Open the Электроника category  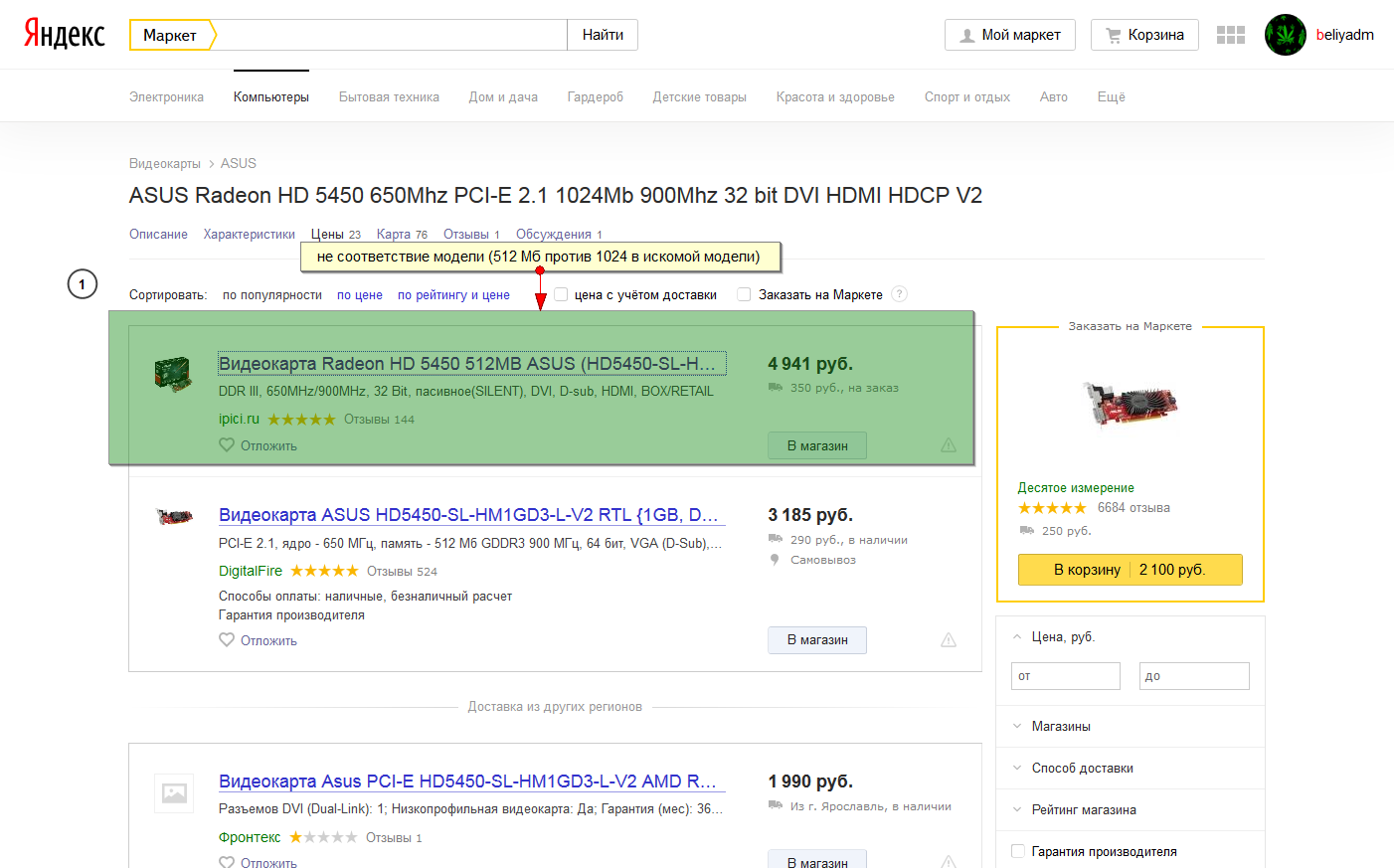click(x=166, y=96)
